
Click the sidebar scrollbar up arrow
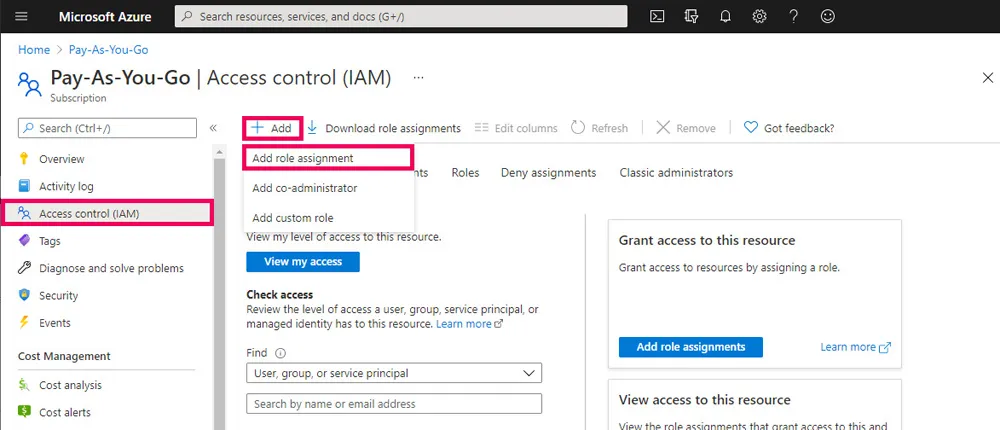tap(219, 152)
